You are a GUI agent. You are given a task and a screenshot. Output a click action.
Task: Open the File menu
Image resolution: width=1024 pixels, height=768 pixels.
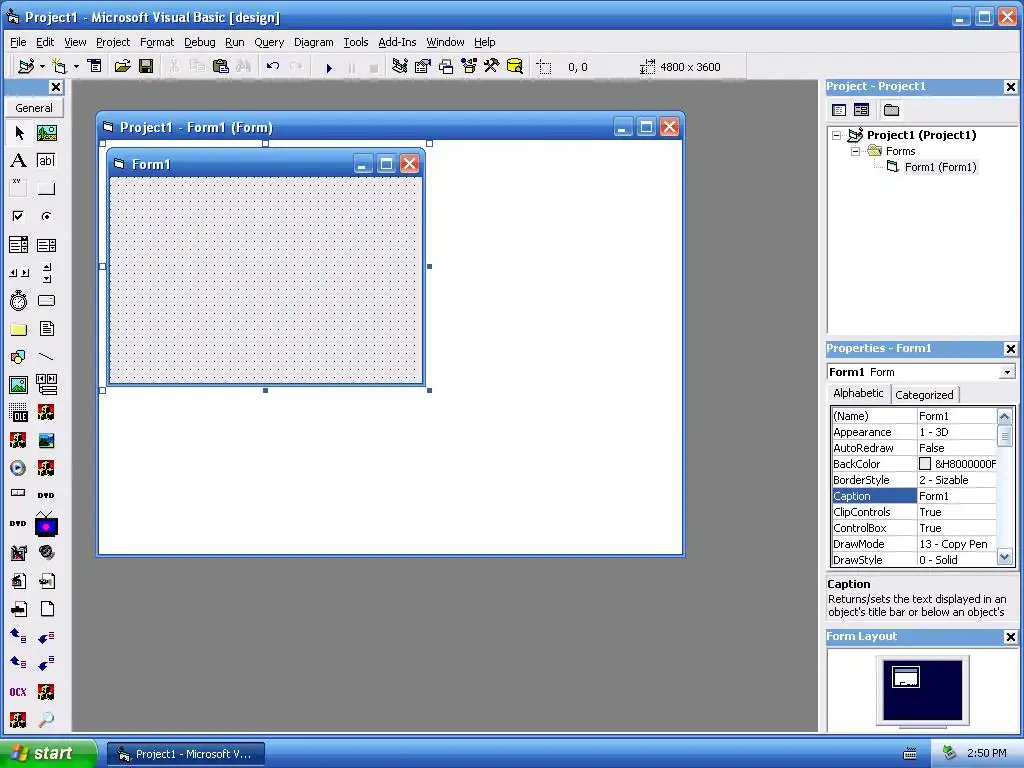click(18, 42)
